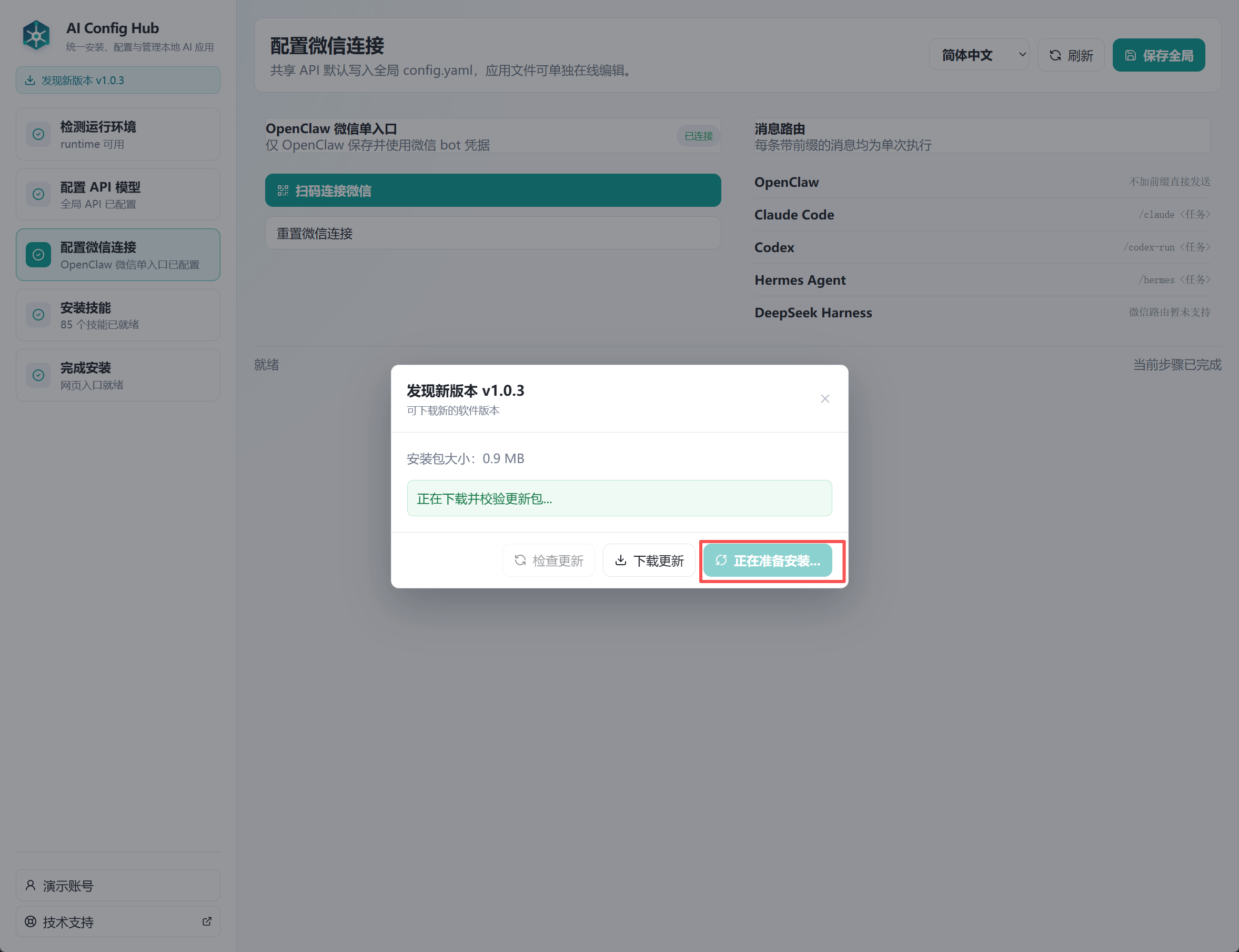
Task: Click the 演示账号 entry
Action: 118,885
